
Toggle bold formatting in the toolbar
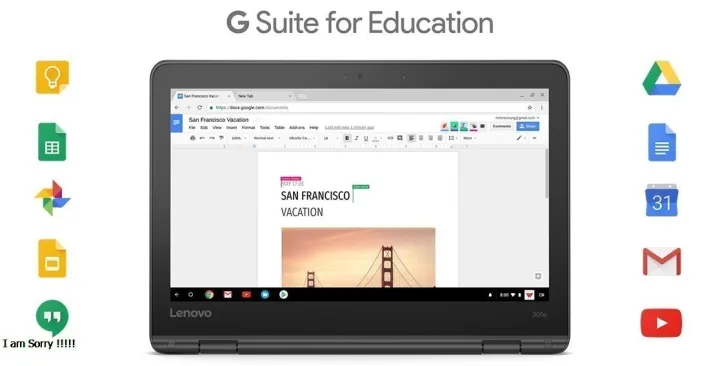pos(347,138)
